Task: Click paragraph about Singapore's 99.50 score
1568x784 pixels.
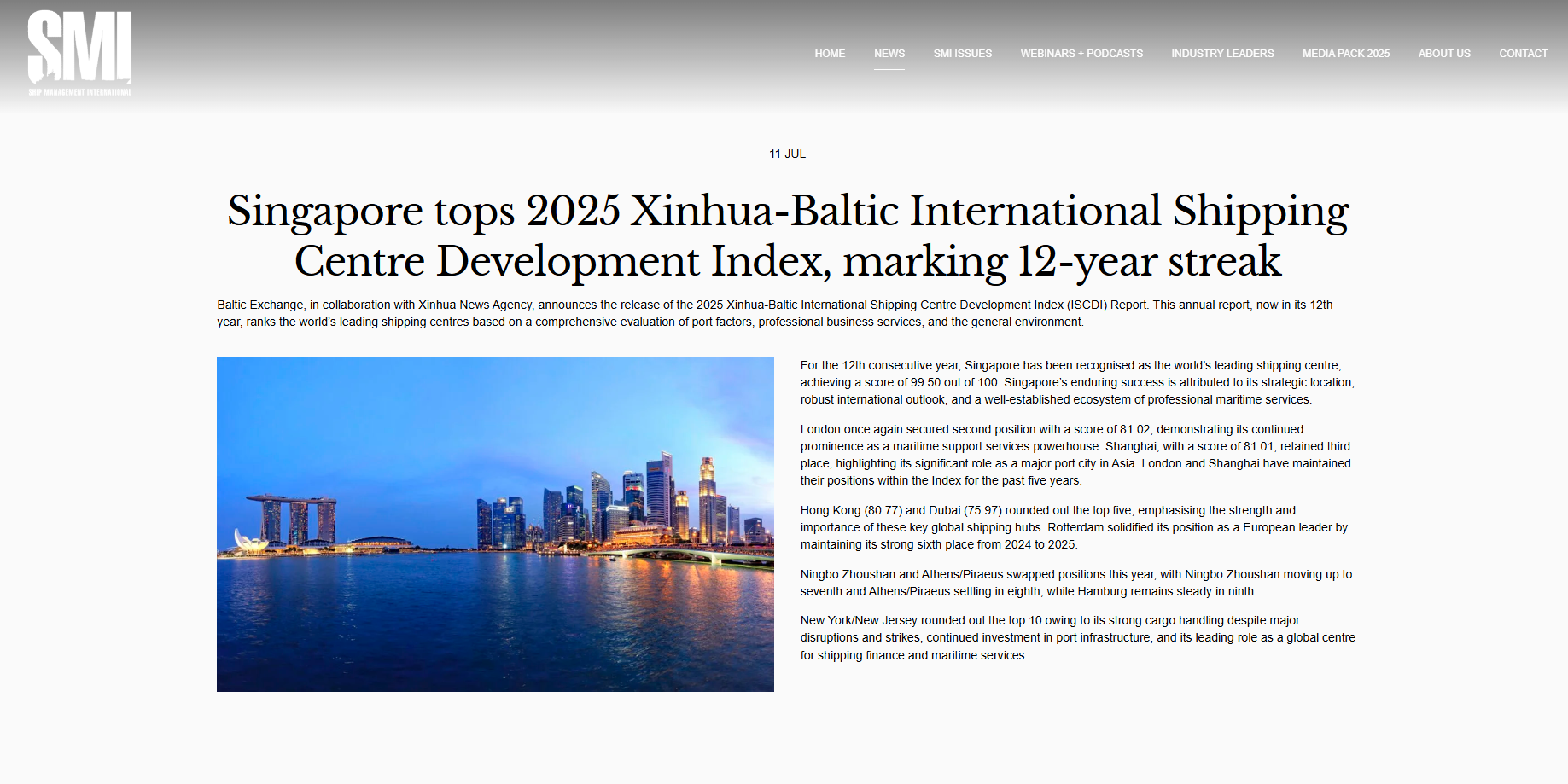Action: 1076,382
